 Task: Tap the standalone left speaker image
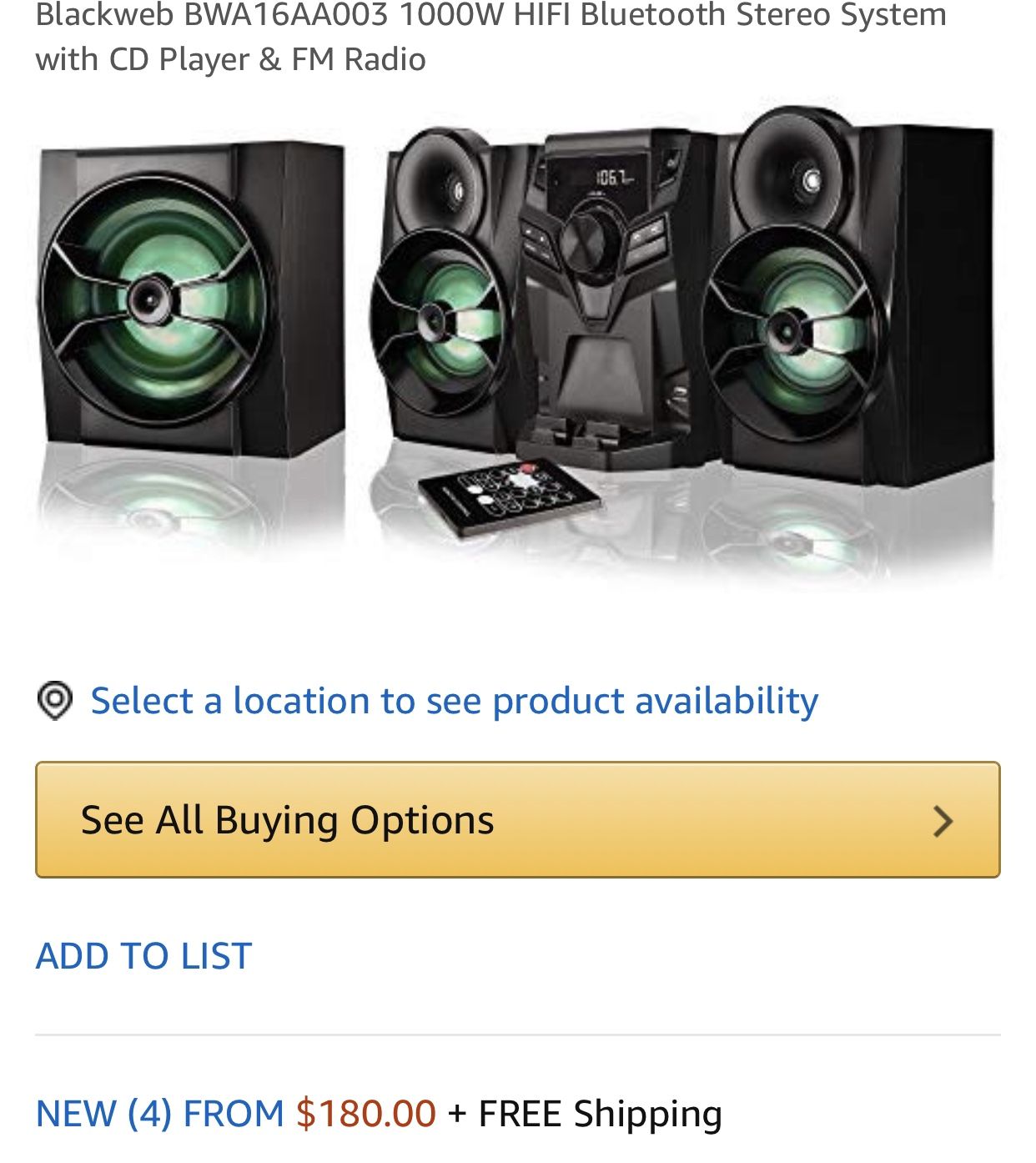coord(192,300)
